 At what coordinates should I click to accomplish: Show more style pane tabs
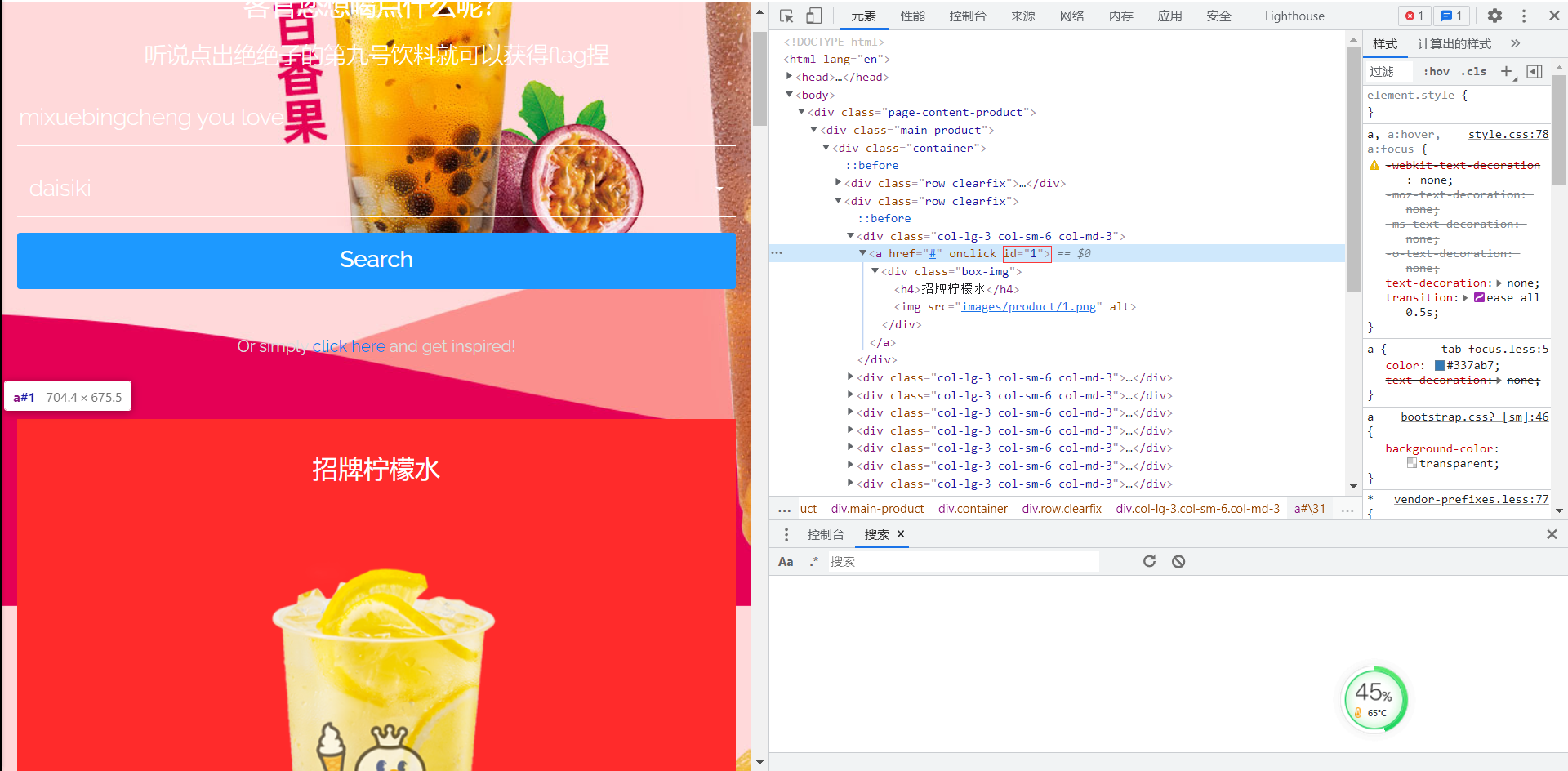1516,43
